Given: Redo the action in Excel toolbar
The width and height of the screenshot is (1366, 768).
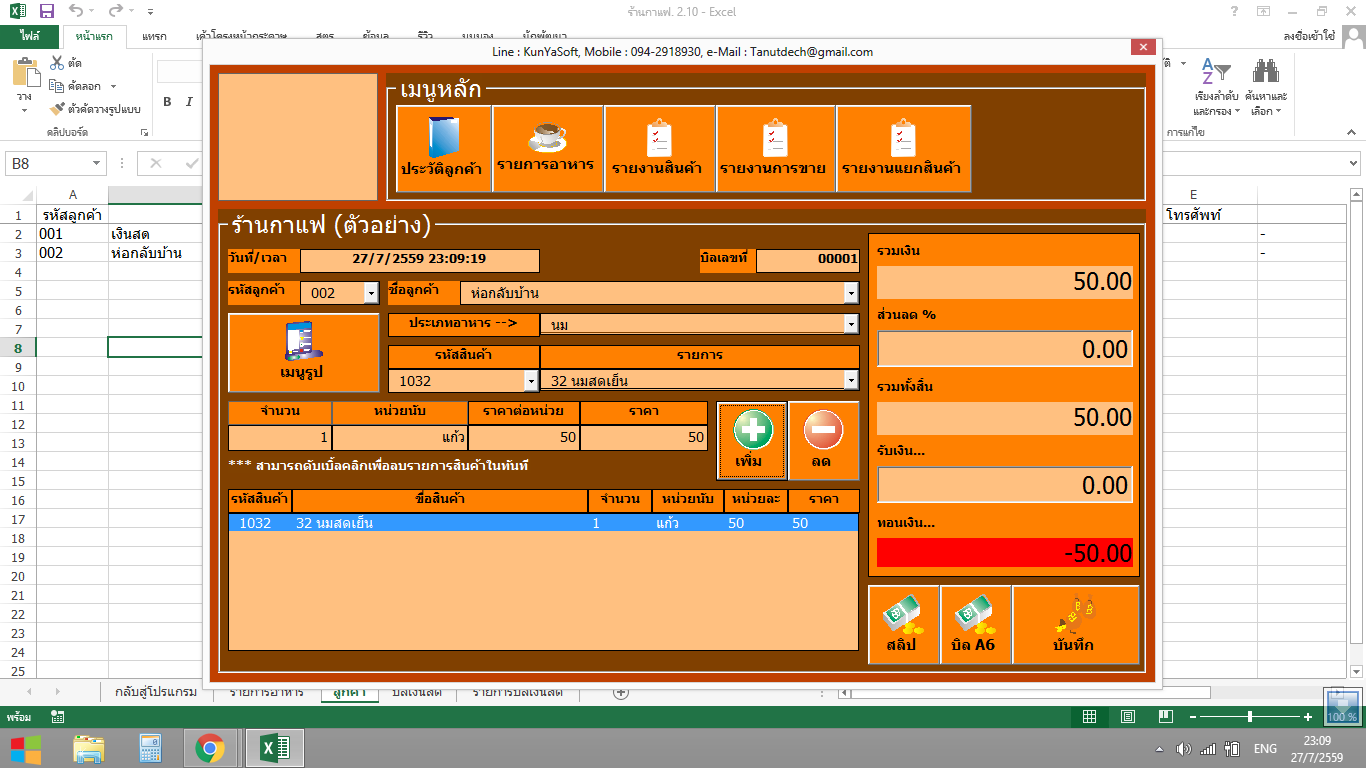Looking at the screenshot, I should coord(115,11).
